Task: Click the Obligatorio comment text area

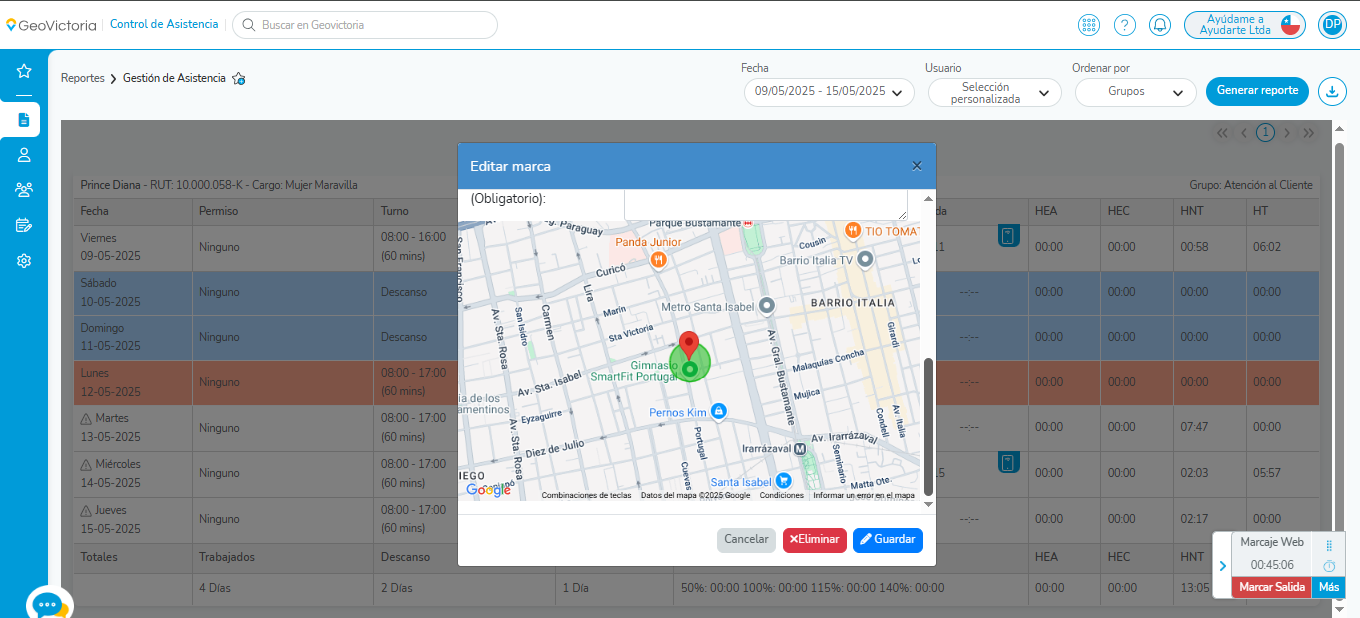Action: coord(766,204)
